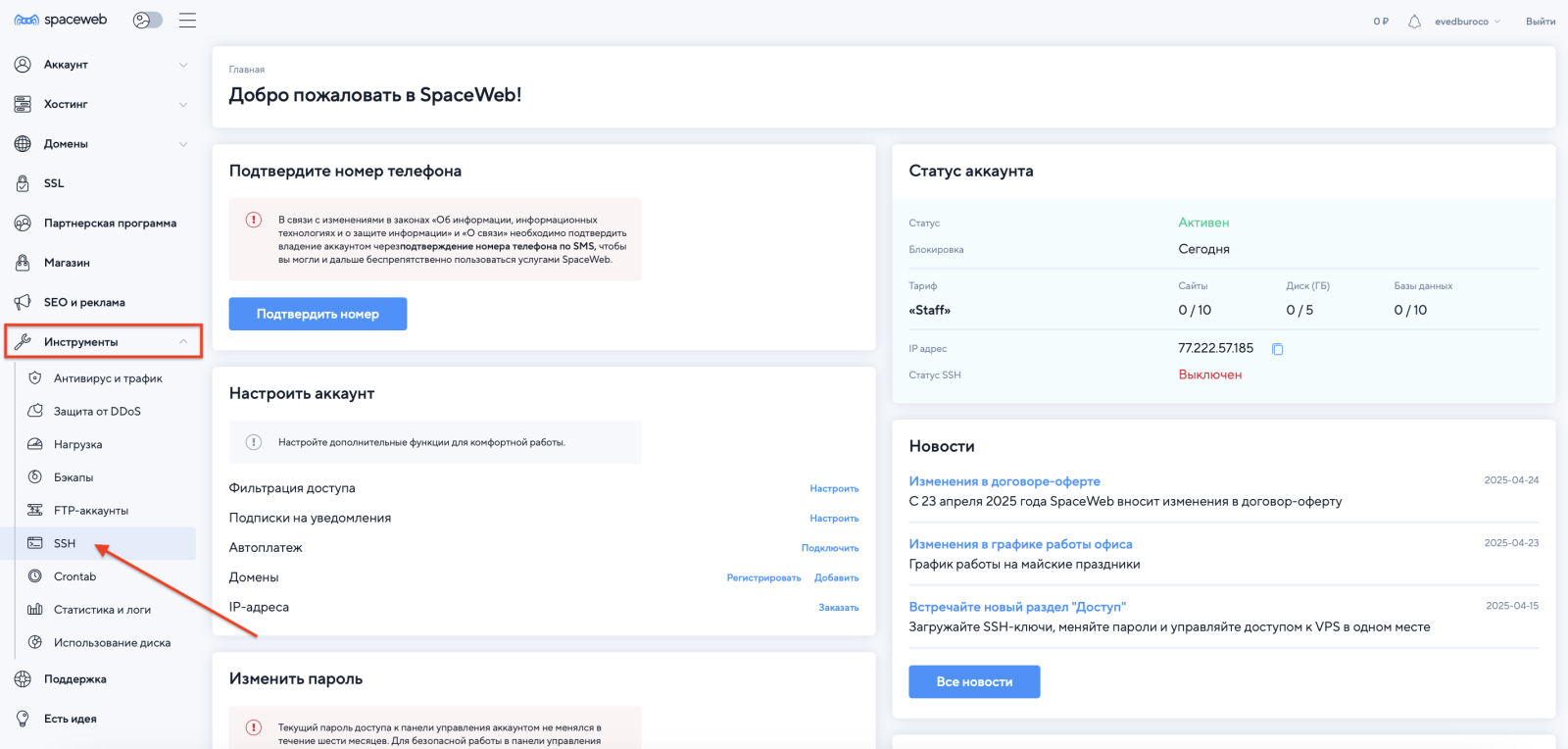Image resolution: width=1568 pixels, height=749 pixels.
Task: Click Подключить link for Автоплатеж
Action: tap(830, 548)
